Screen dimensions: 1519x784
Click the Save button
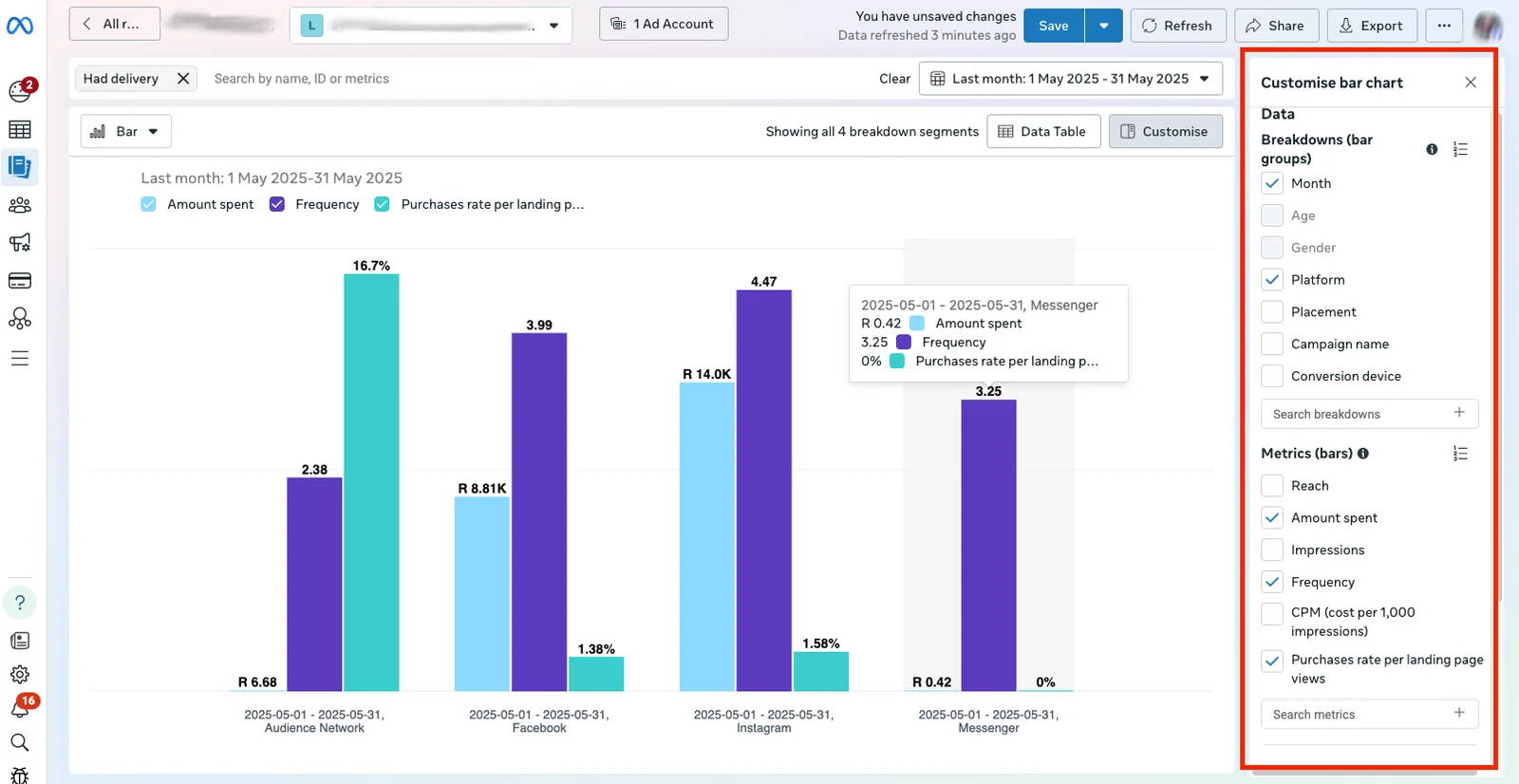tap(1054, 26)
